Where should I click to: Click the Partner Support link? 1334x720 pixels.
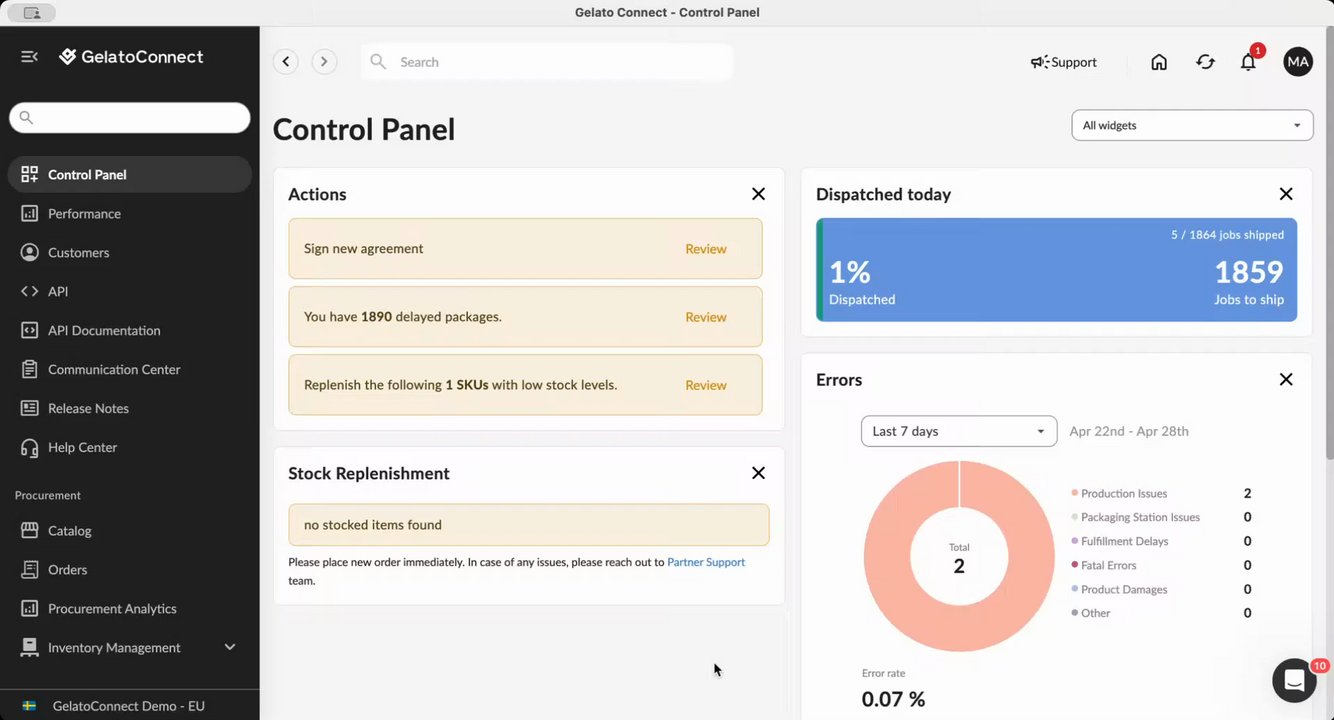click(x=706, y=562)
